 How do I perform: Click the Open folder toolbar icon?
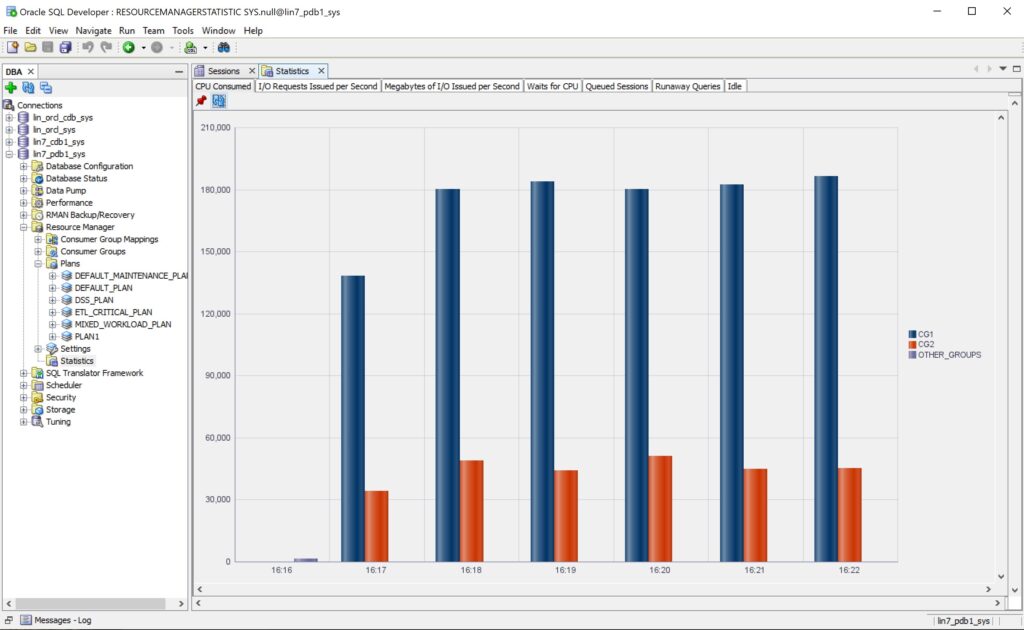pos(30,47)
